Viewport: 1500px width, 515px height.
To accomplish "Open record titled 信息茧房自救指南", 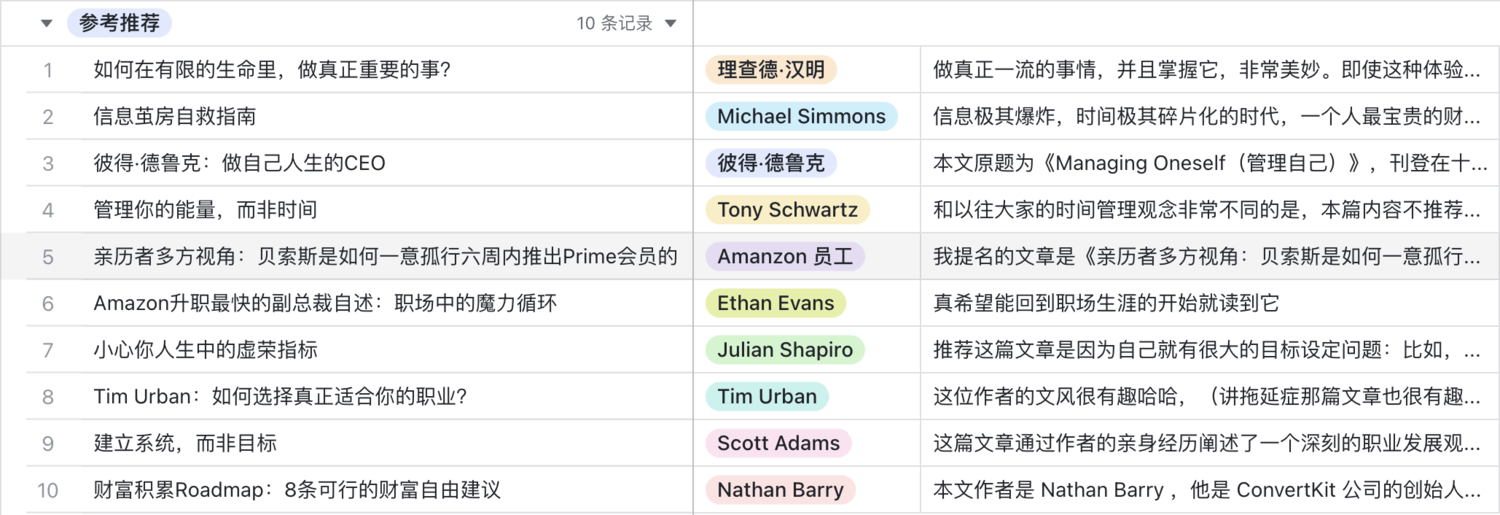I will click(x=175, y=117).
